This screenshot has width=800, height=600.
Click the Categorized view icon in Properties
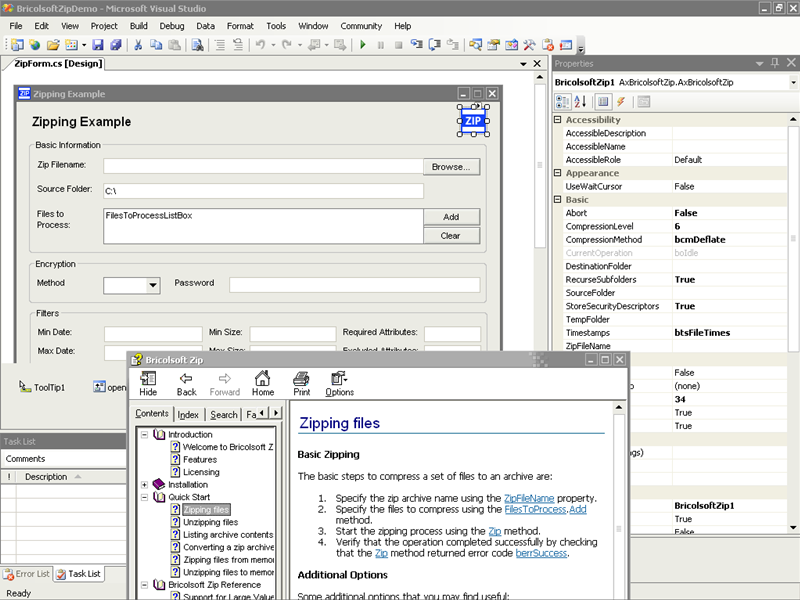pos(562,102)
